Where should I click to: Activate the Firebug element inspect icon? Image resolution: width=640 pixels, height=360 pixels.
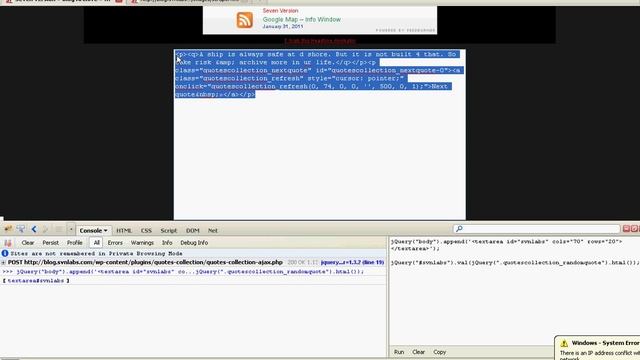pos(20,230)
